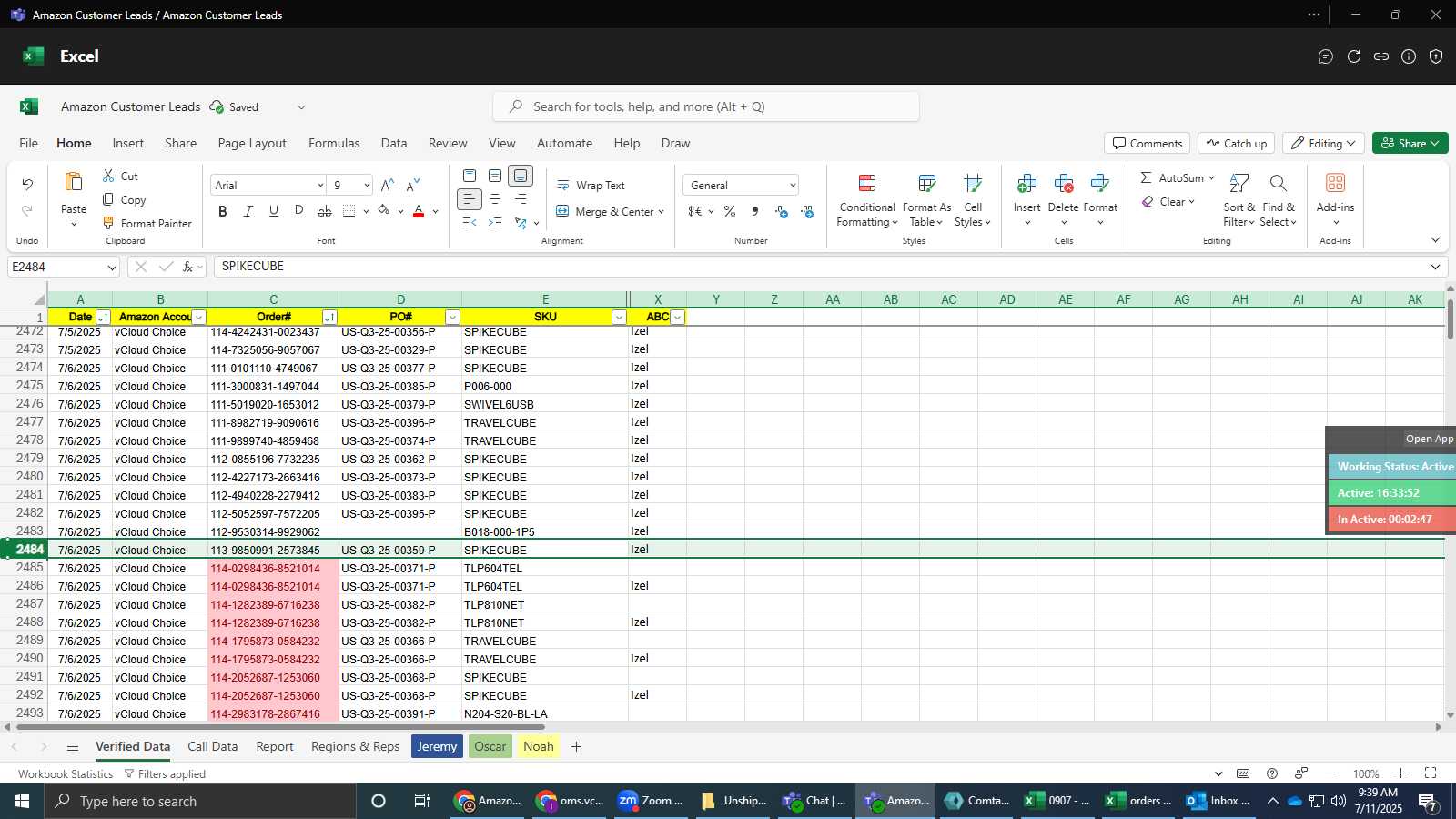Viewport: 1456px width, 819px height.
Task: Open the Page Layout tab
Action: tap(252, 143)
